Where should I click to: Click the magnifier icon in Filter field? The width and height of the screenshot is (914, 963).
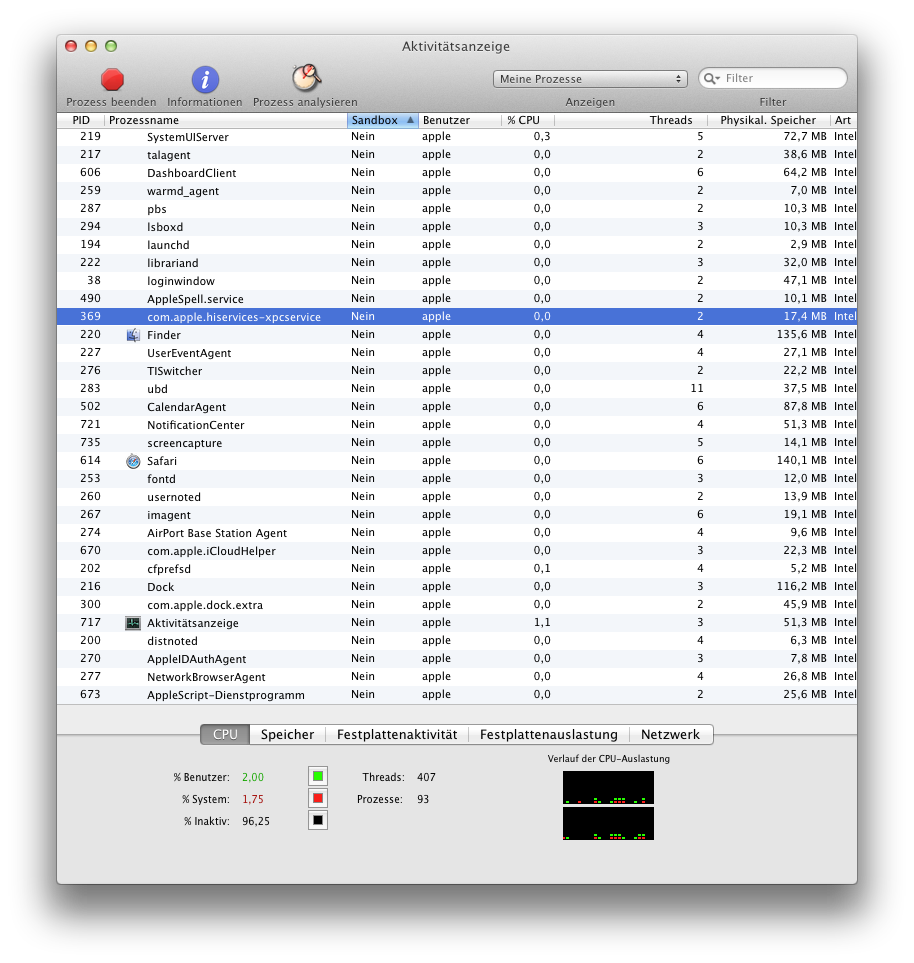pos(712,79)
